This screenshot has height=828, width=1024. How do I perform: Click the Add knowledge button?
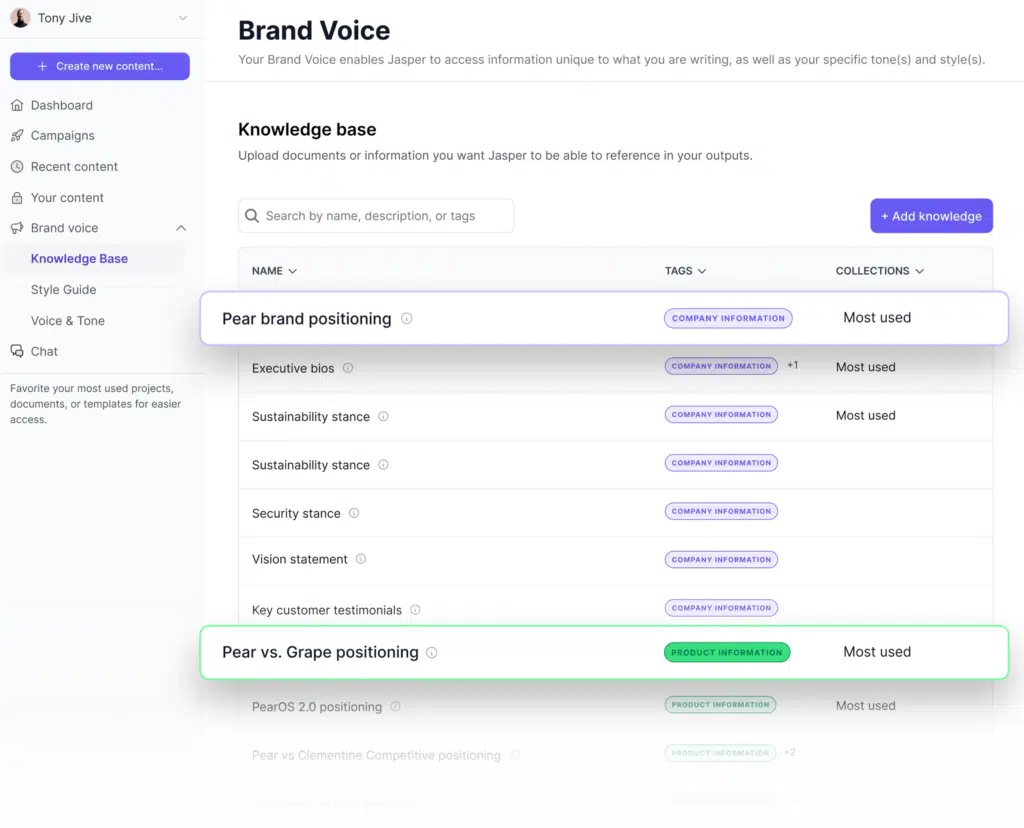931,216
